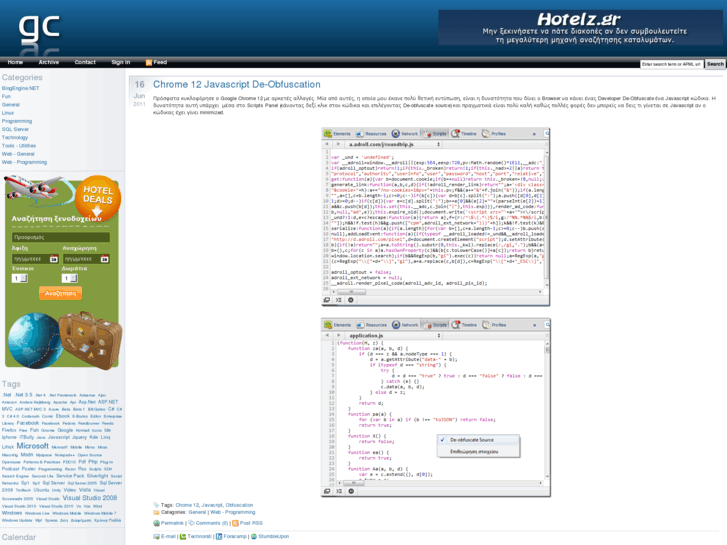727x545 pixels.
Task: Choose the second context menu entry under De-obfuscate
Action: pos(478,452)
